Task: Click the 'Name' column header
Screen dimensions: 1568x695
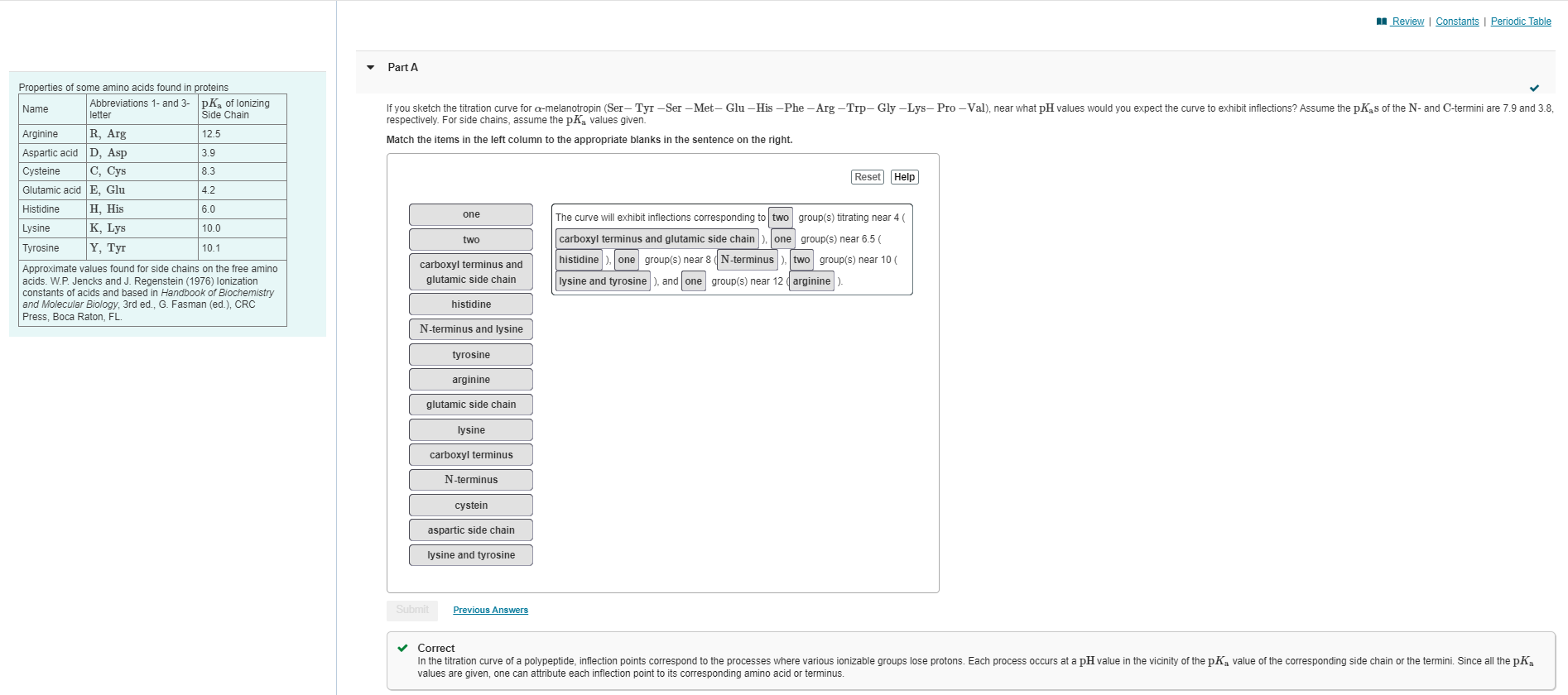Action: (x=53, y=109)
